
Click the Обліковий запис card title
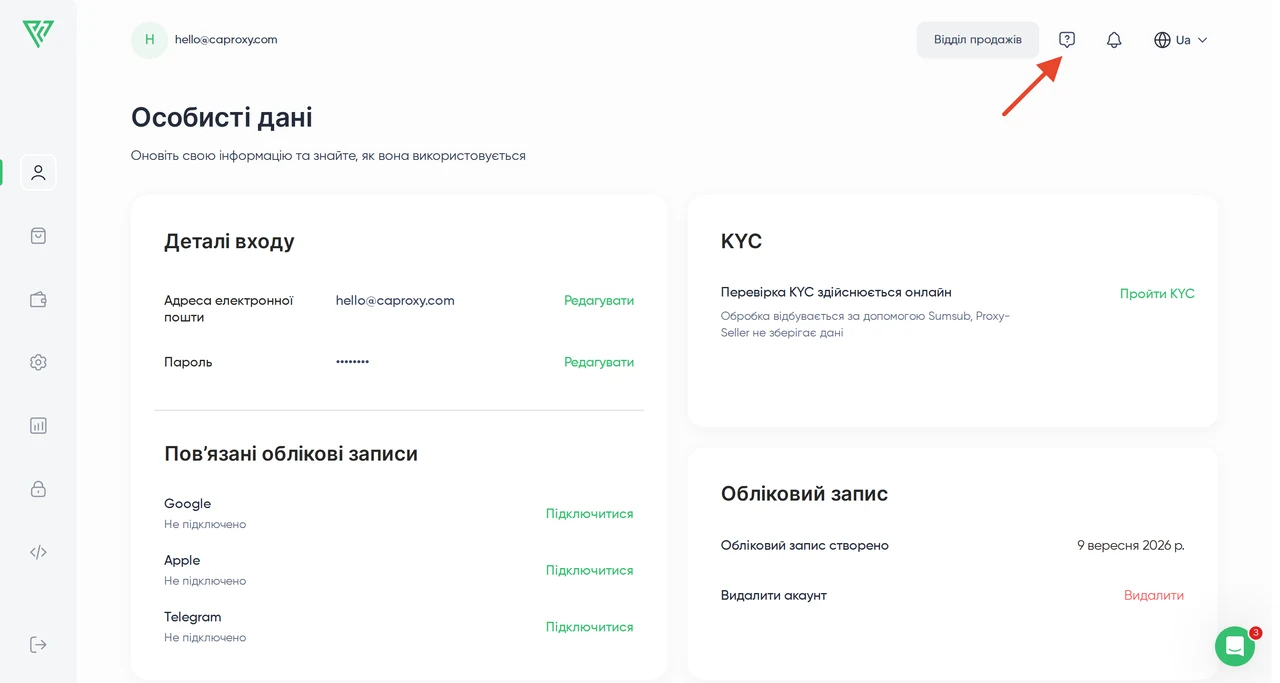pos(804,494)
